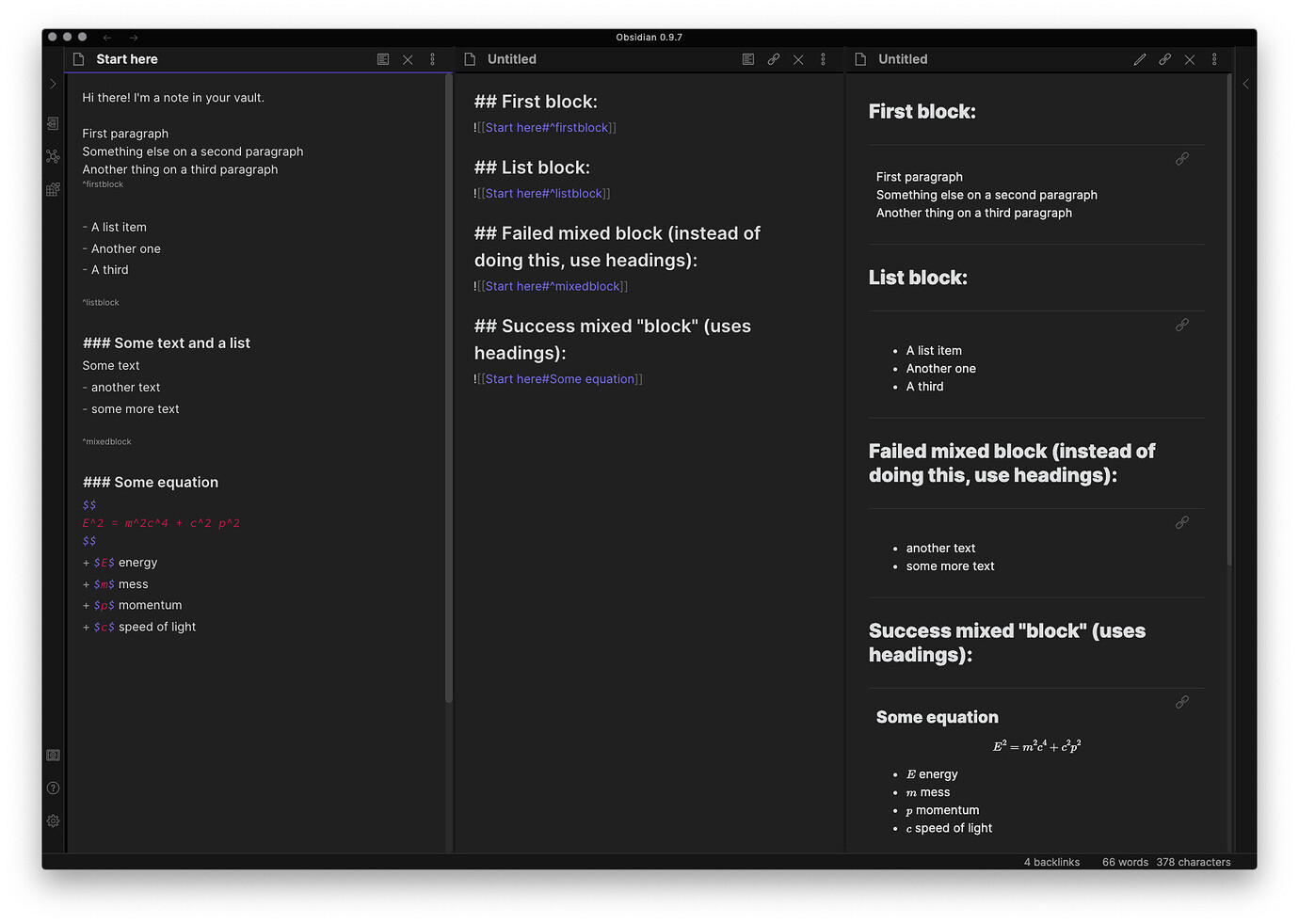
Task: Click the chain link icon beside List block section
Action: click(x=1182, y=325)
